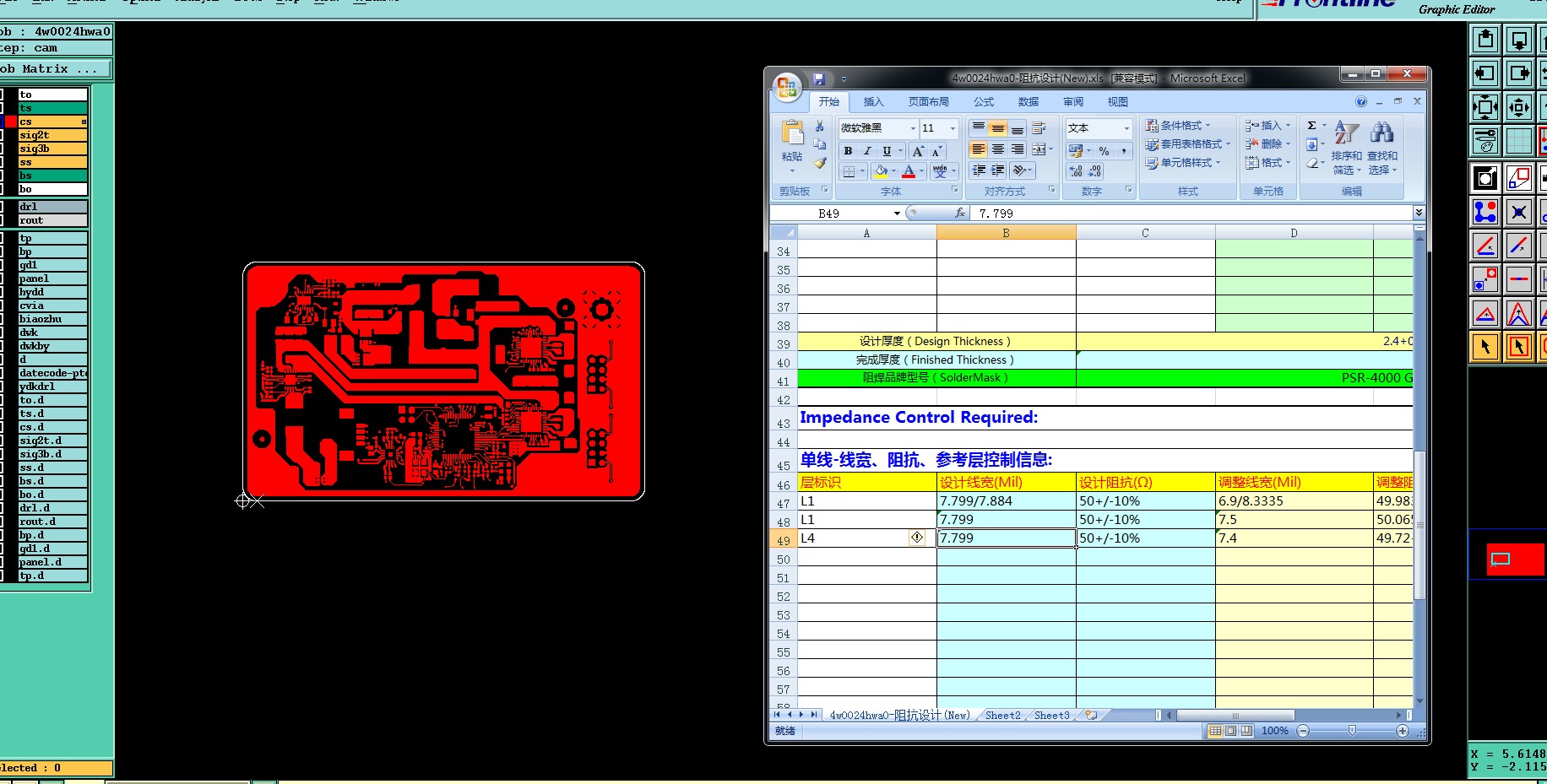Toggle center horizontal alignment in Excel

[x=998, y=149]
